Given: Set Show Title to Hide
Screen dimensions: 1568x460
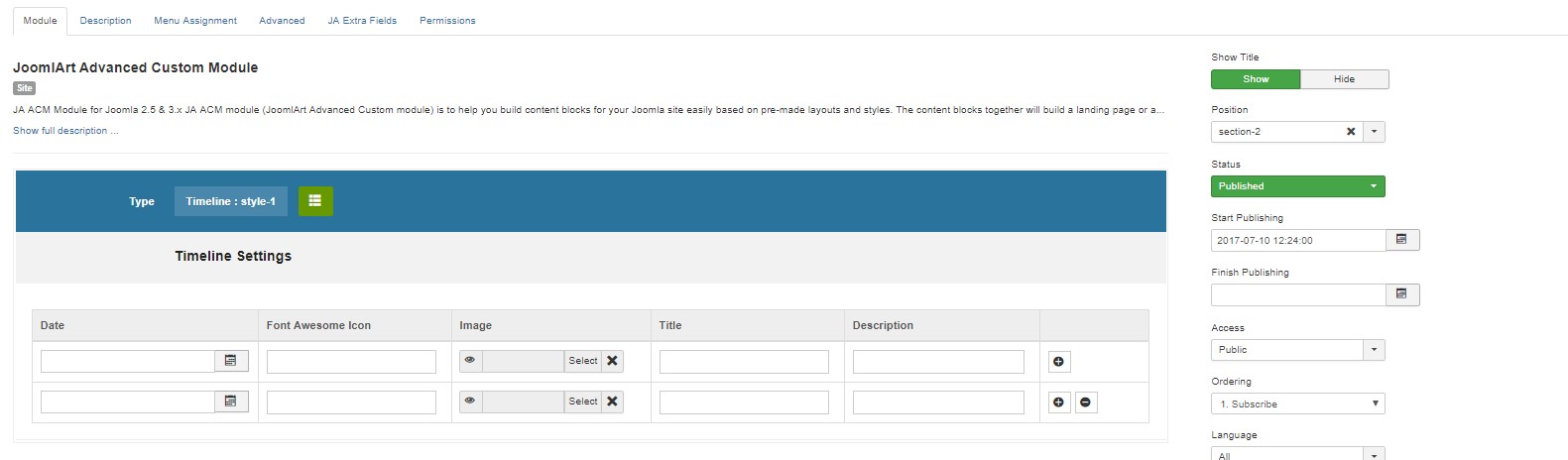Looking at the screenshot, I should (x=1344, y=79).
